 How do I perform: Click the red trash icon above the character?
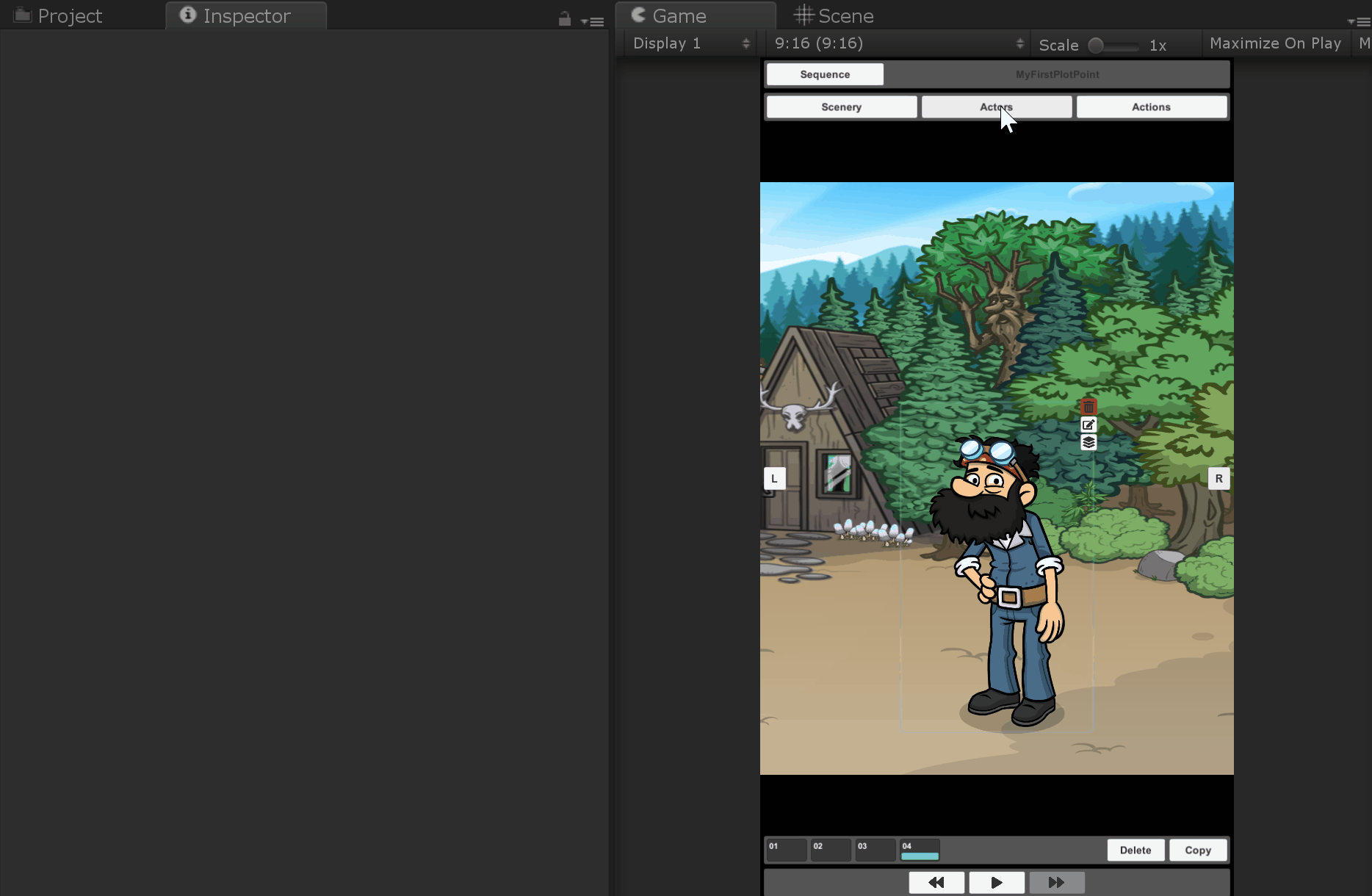tap(1088, 407)
